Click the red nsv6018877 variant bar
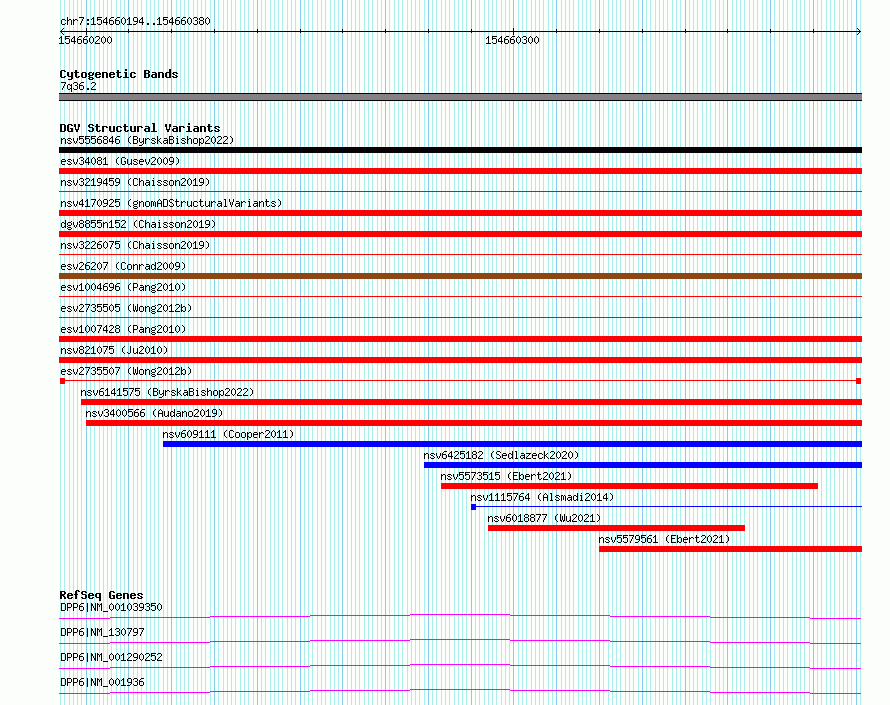890x705 pixels. (616, 528)
